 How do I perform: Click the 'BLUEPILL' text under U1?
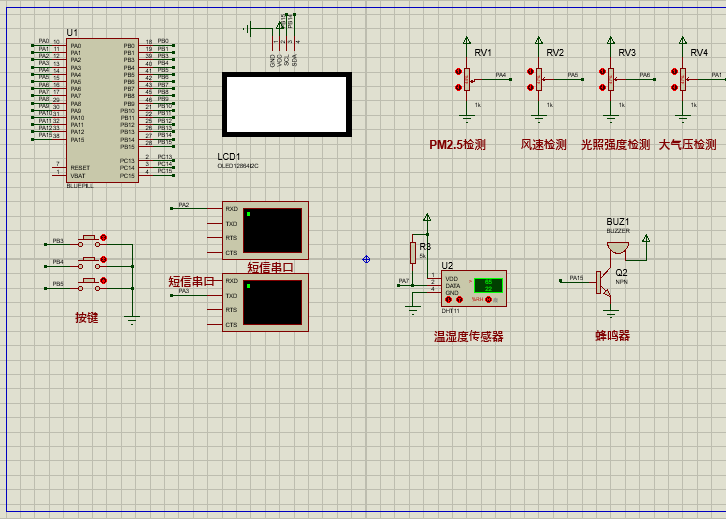[x=80, y=186]
